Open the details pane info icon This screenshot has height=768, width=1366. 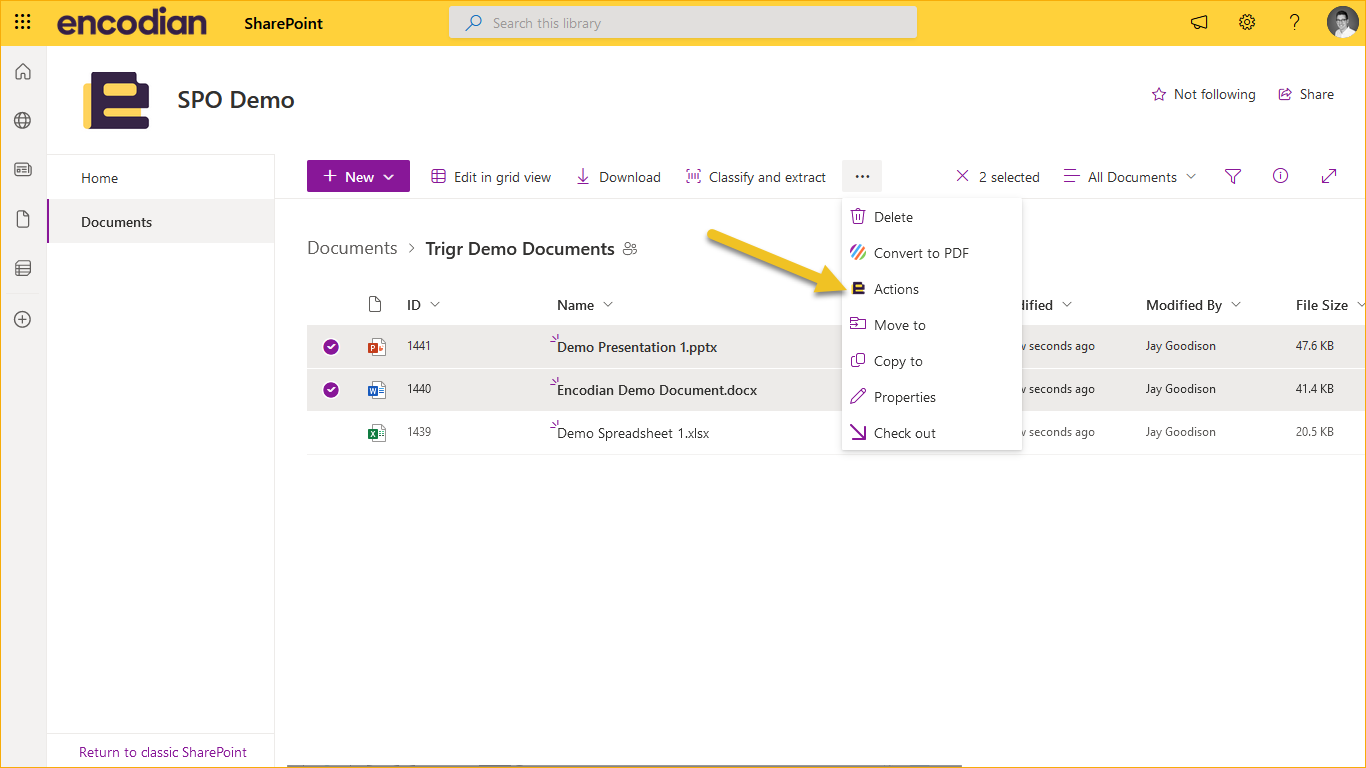click(x=1280, y=176)
